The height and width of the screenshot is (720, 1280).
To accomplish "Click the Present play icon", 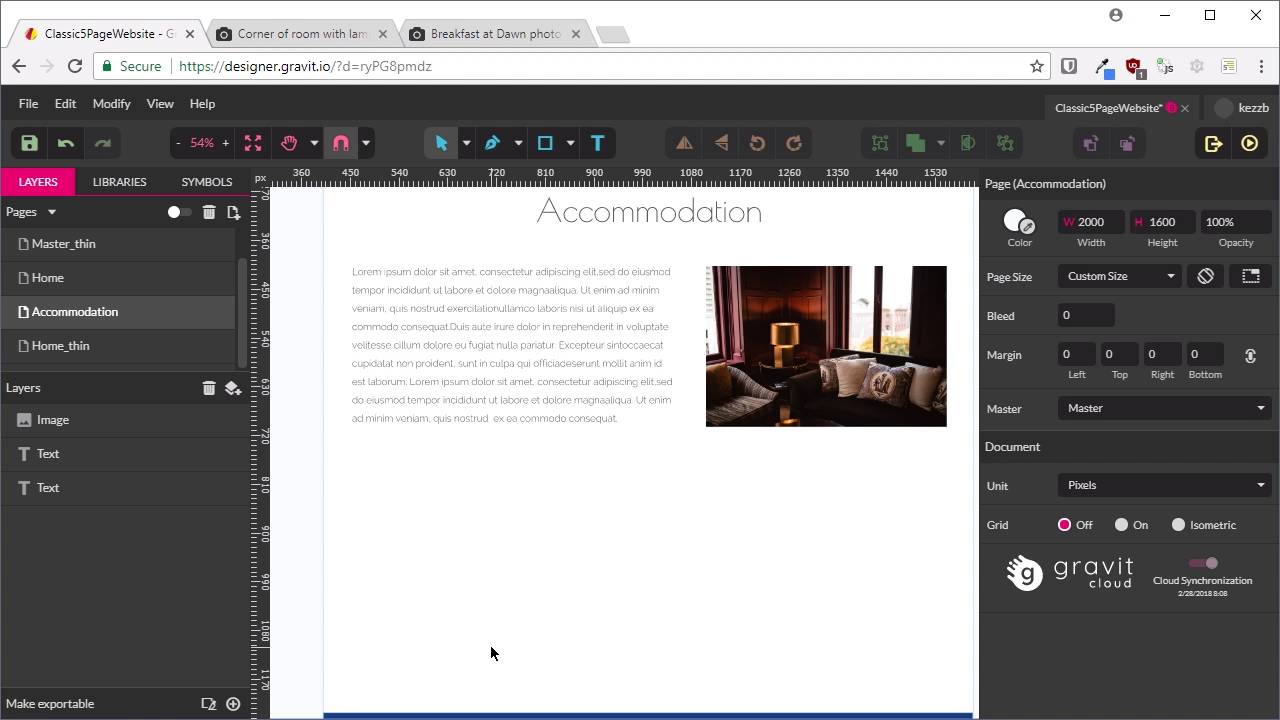I will (1249, 143).
